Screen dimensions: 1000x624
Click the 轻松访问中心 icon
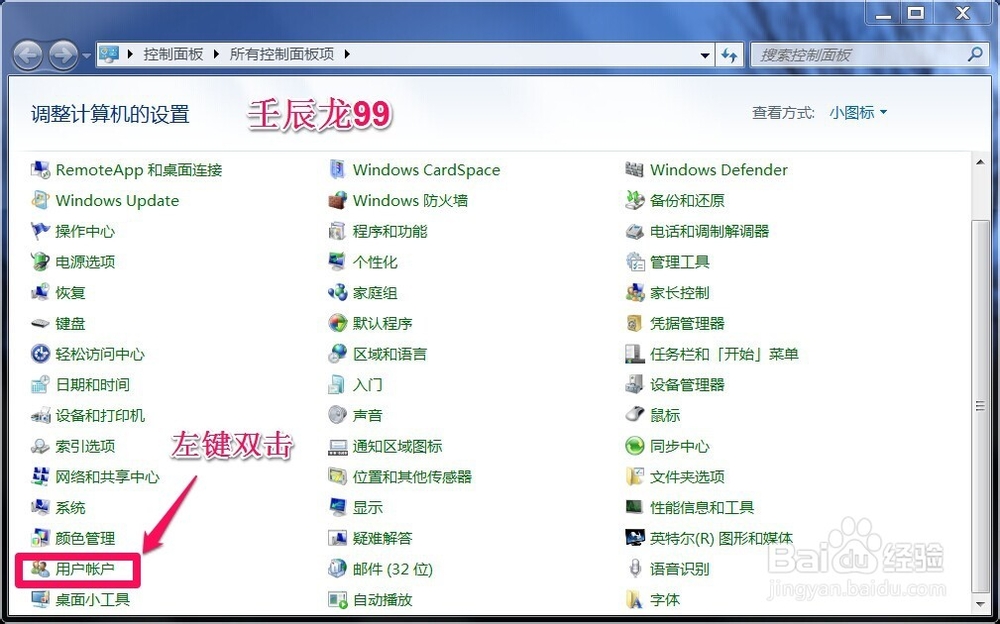(40, 354)
